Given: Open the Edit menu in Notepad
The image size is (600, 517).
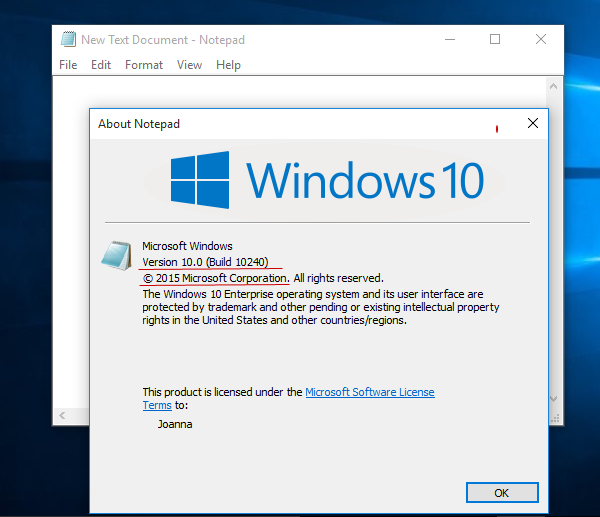Looking at the screenshot, I should (101, 65).
